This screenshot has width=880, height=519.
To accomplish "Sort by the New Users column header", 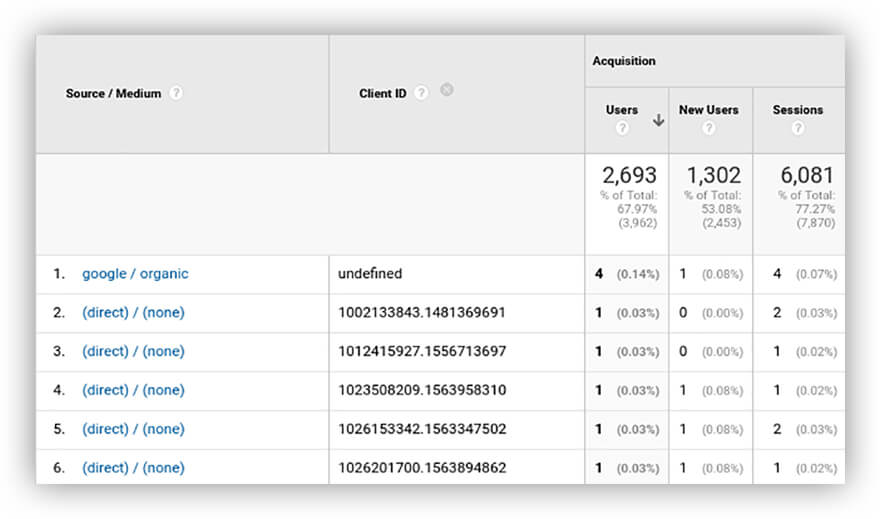I will (708, 110).
